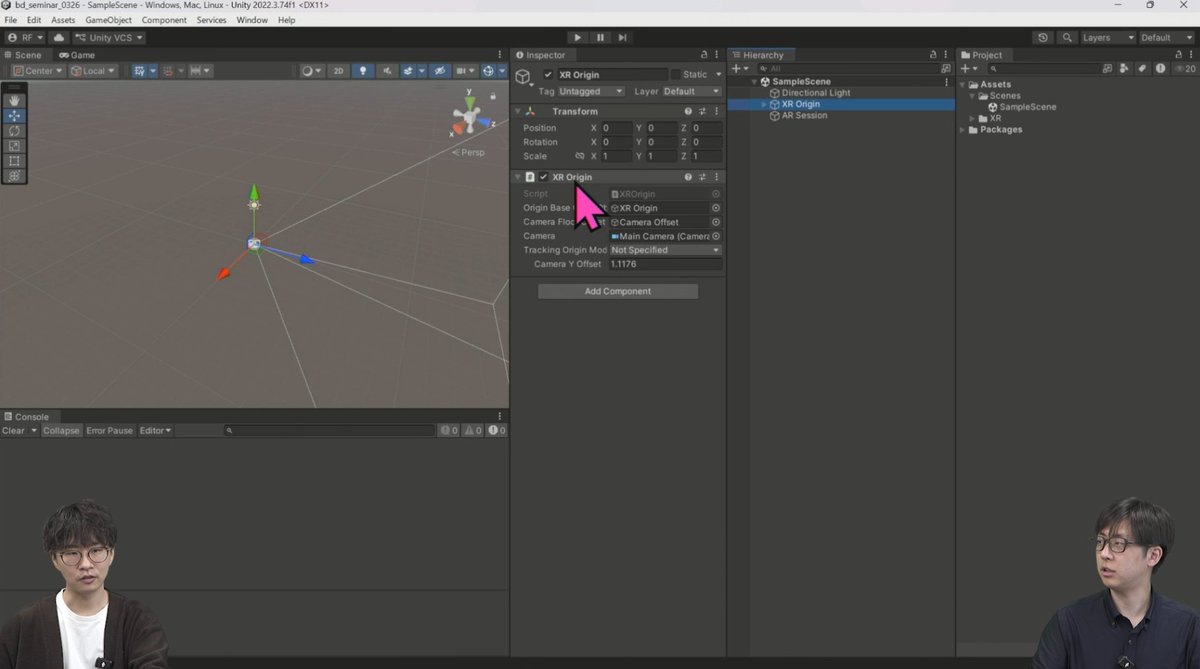Open the Layers dropdown in top toolbar
Image resolution: width=1200 pixels, height=669 pixels.
1109,38
